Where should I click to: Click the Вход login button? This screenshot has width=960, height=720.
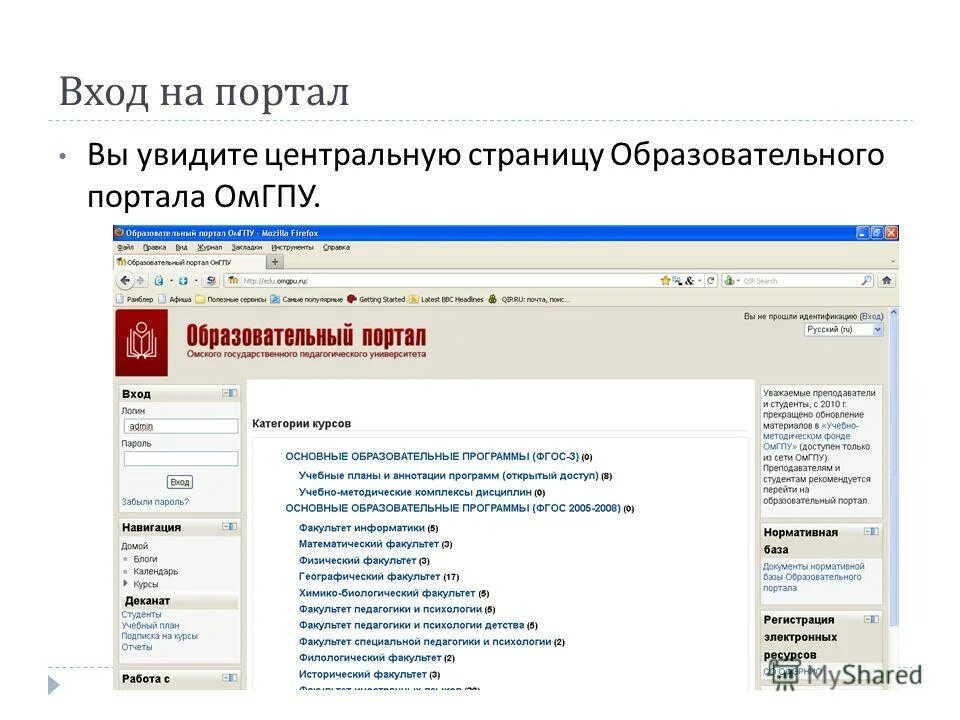pyautogui.click(x=179, y=482)
